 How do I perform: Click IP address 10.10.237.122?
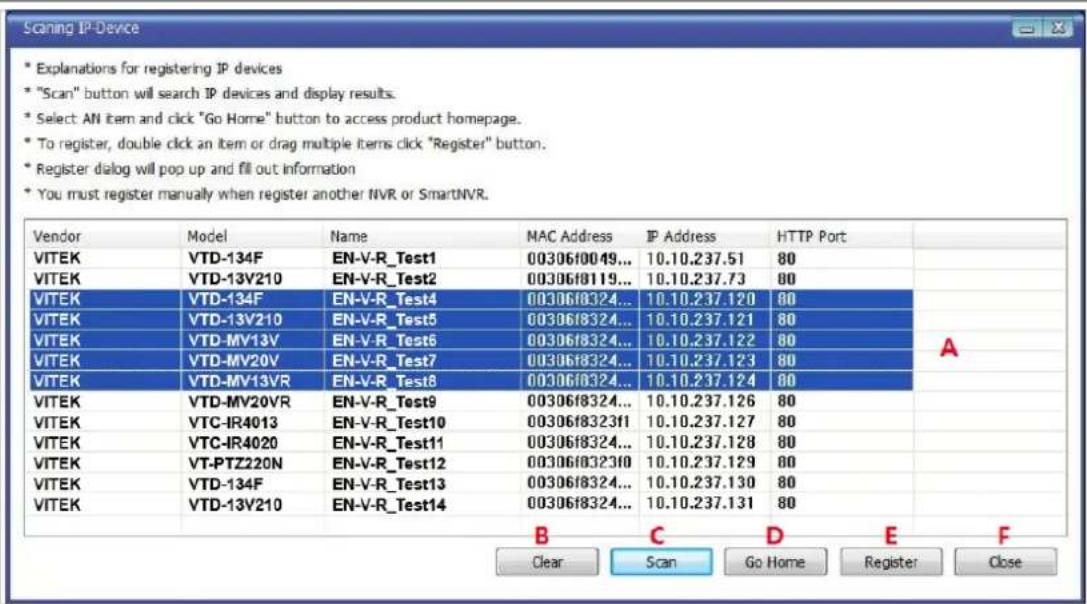701,340
